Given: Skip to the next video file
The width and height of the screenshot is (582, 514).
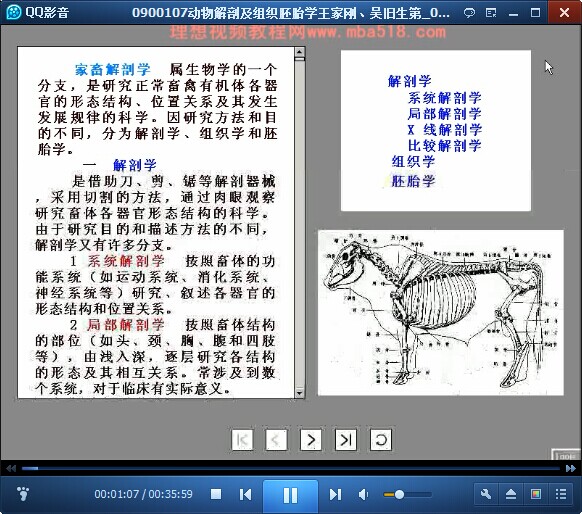Looking at the screenshot, I should pyautogui.click(x=335, y=494).
